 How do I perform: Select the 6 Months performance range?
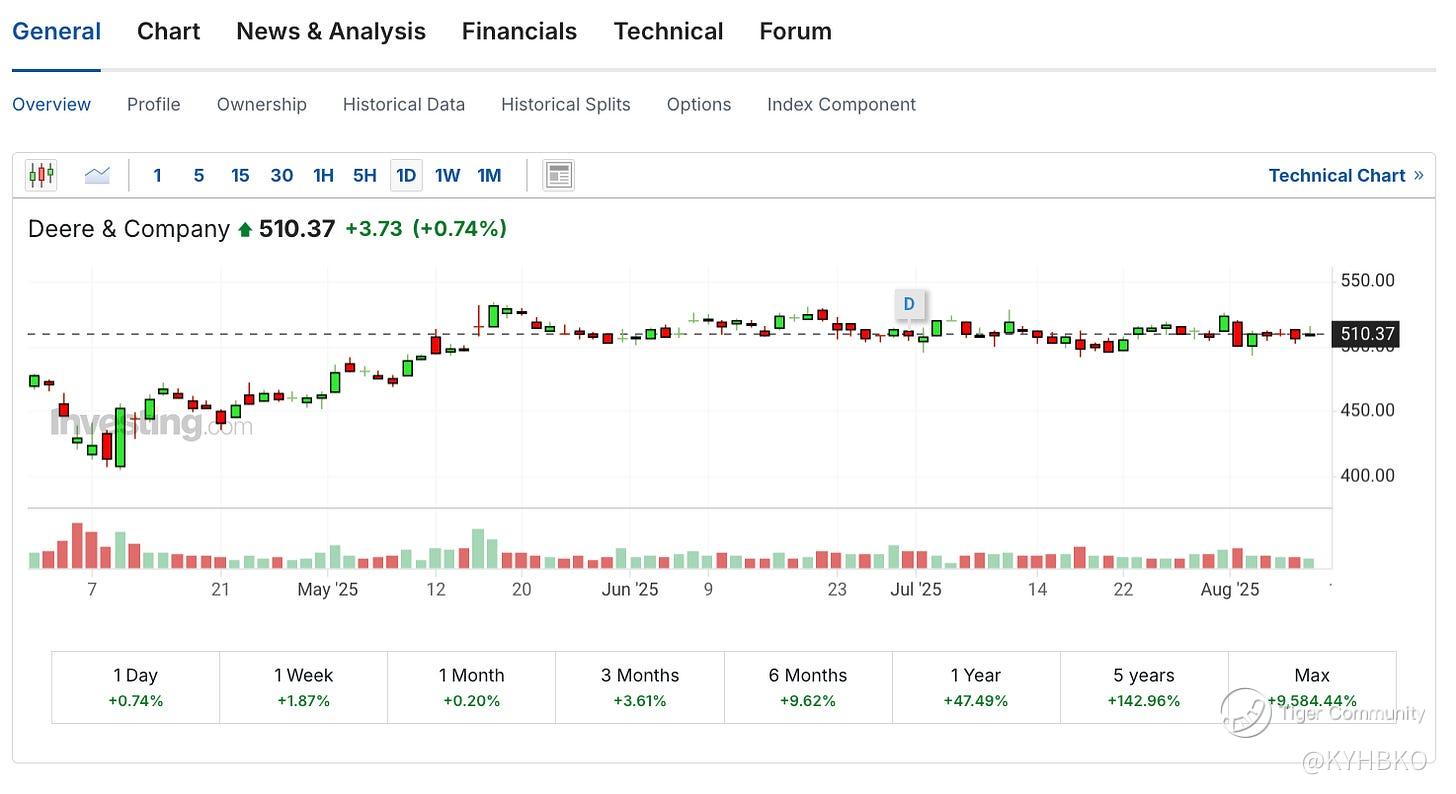point(808,687)
